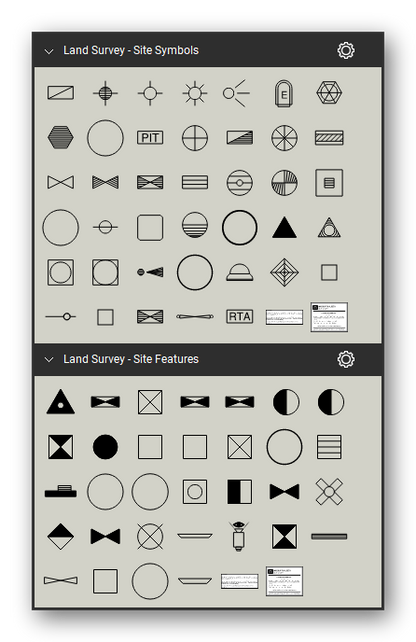The width and height of the screenshot is (416, 642).
Task: Select the circle with hatched opposite quadrants
Action: (x=284, y=183)
